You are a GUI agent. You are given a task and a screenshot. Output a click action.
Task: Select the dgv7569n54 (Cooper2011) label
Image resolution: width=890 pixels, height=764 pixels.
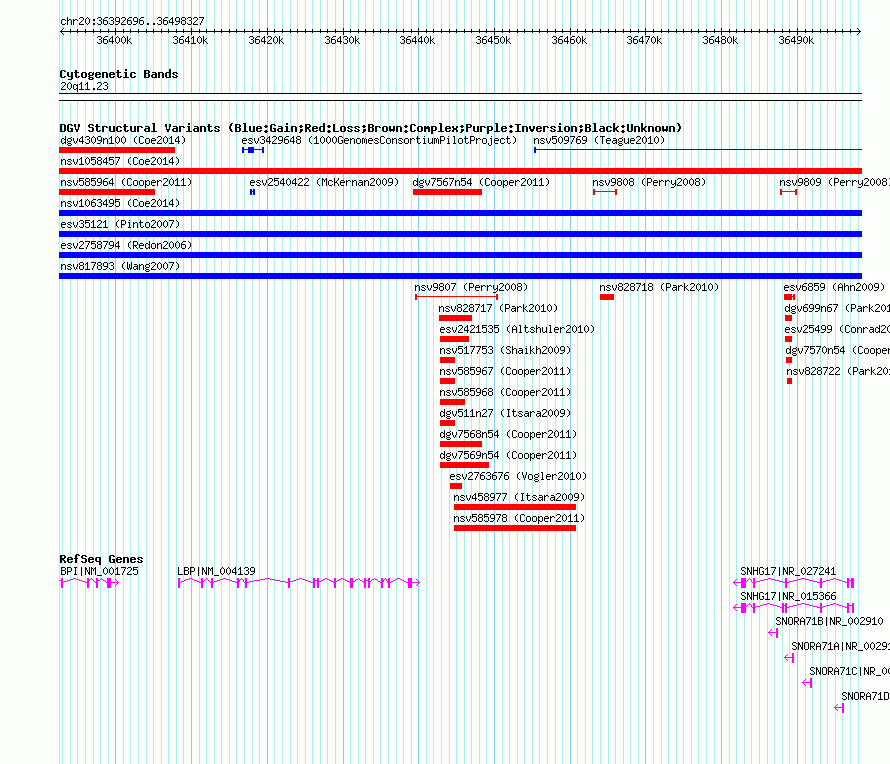point(508,455)
